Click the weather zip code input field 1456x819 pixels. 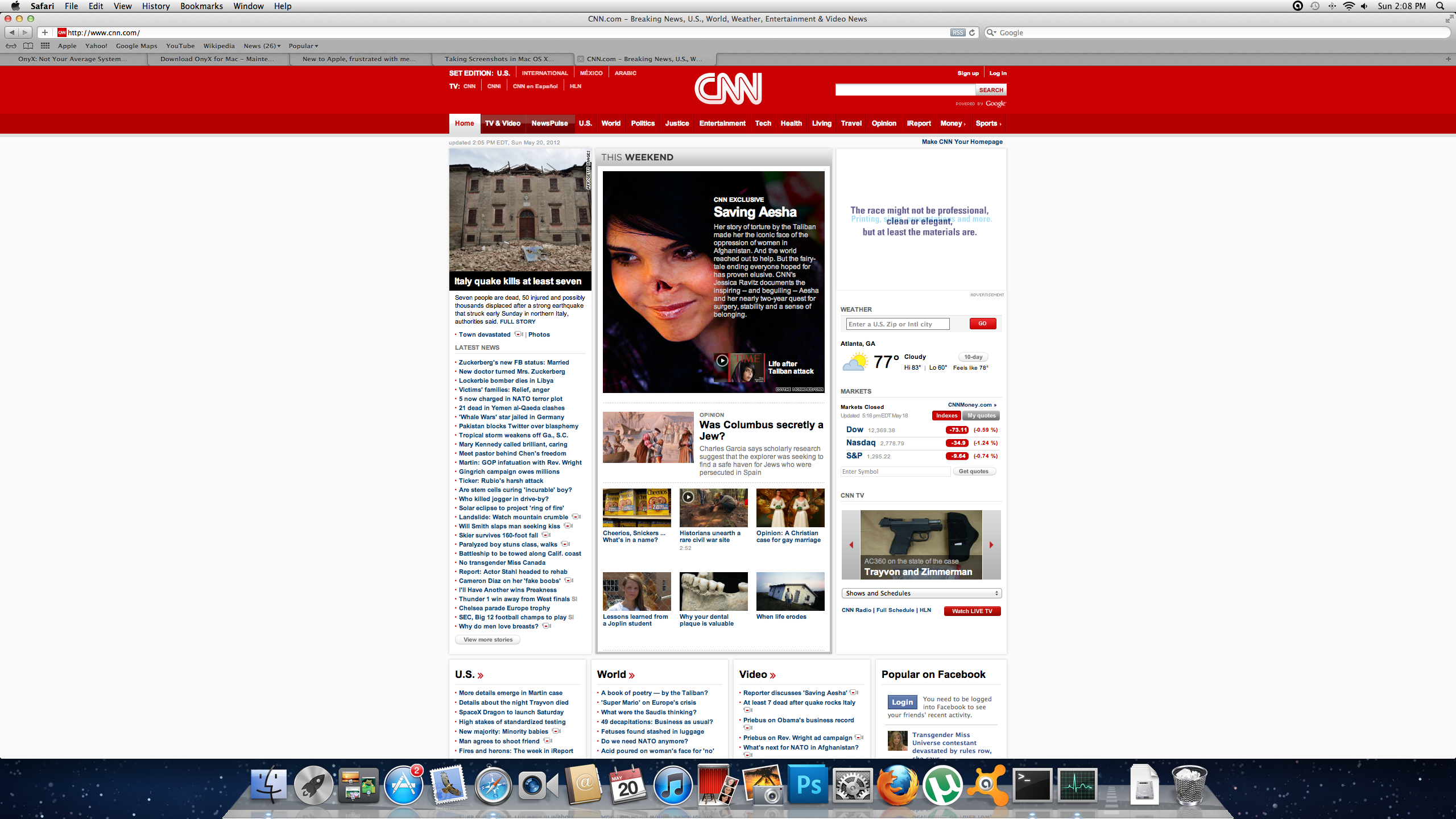coord(897,324)
